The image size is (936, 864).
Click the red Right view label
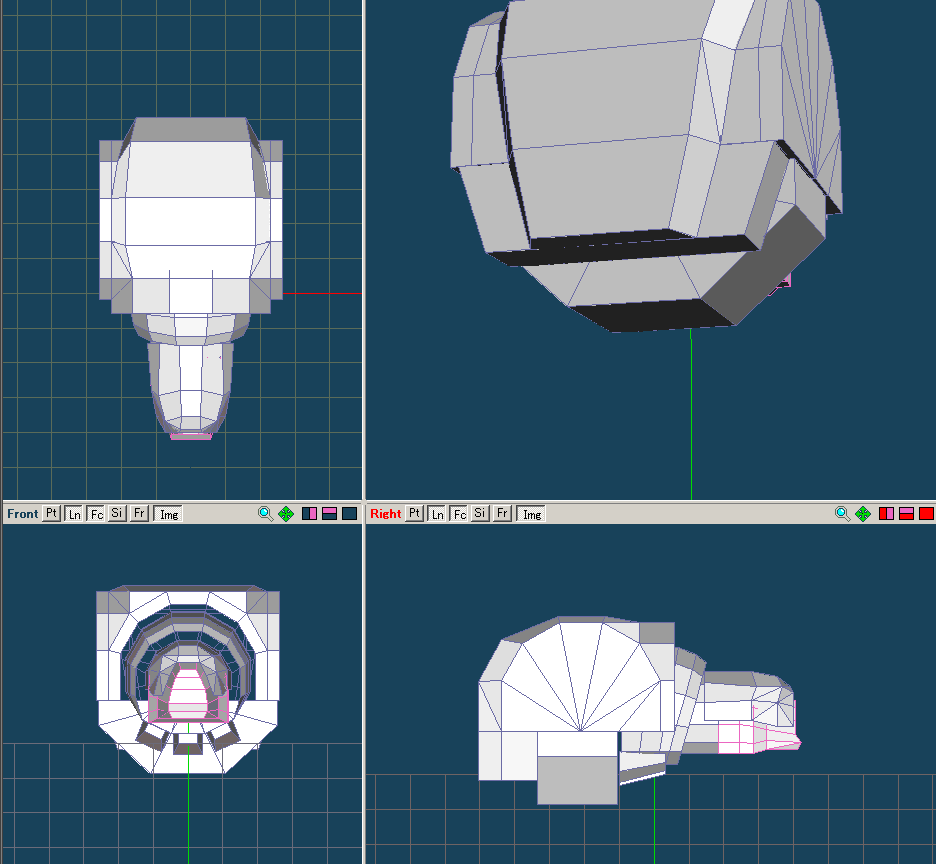coord(385,514)
